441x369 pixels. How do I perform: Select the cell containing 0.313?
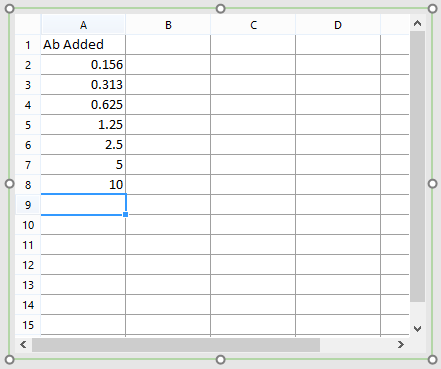[x=83, y=85]
